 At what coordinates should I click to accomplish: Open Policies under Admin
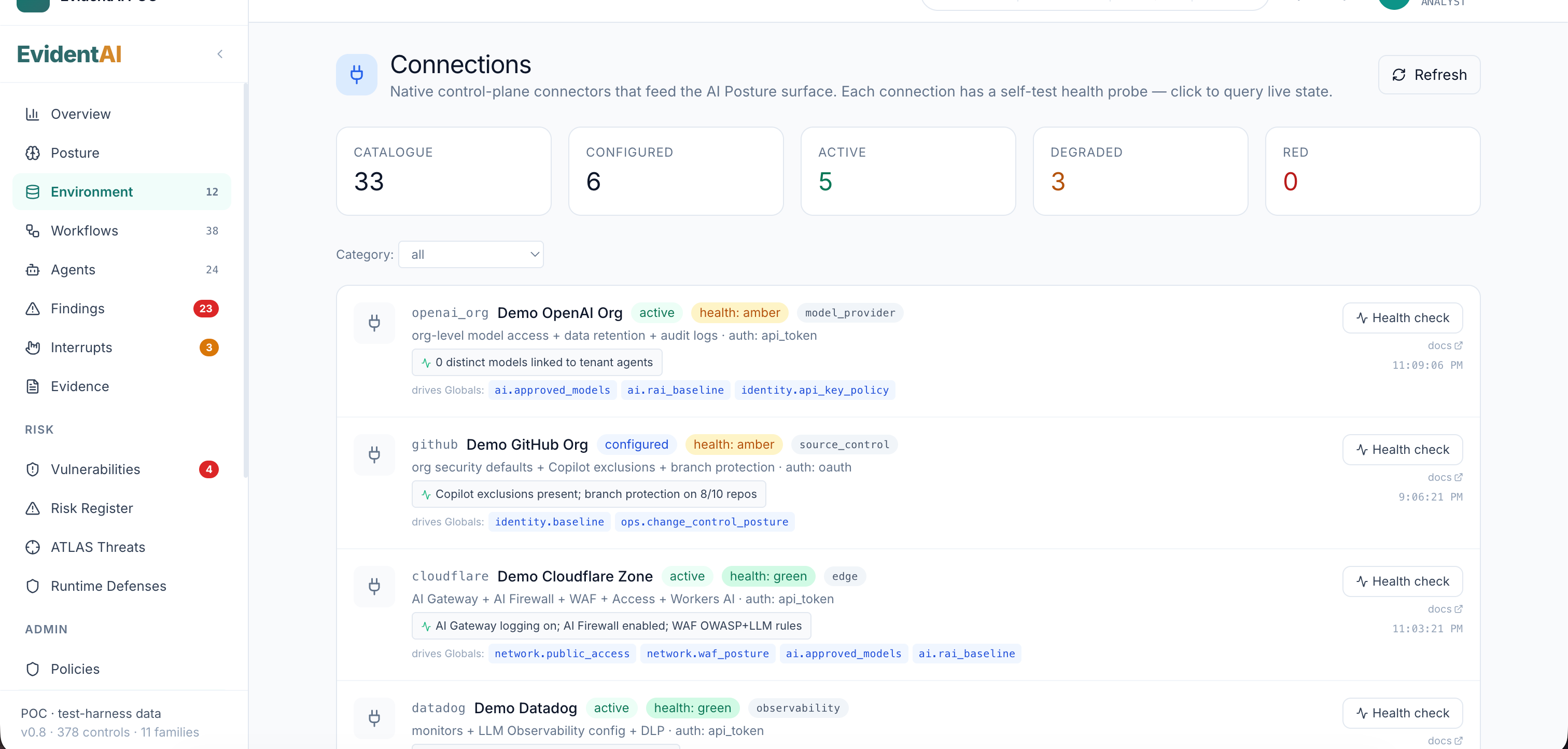point(122,669)
